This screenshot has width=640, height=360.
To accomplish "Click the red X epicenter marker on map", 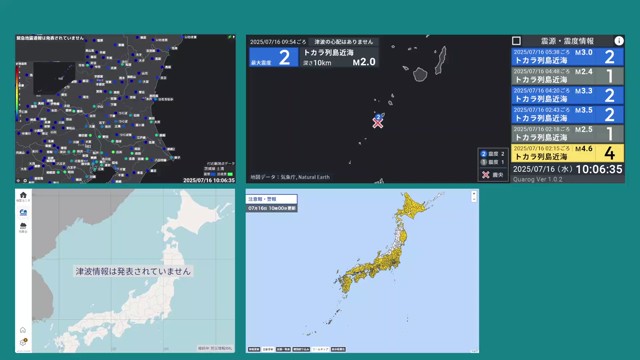I will pyautogui.click(x=378, y=123).
